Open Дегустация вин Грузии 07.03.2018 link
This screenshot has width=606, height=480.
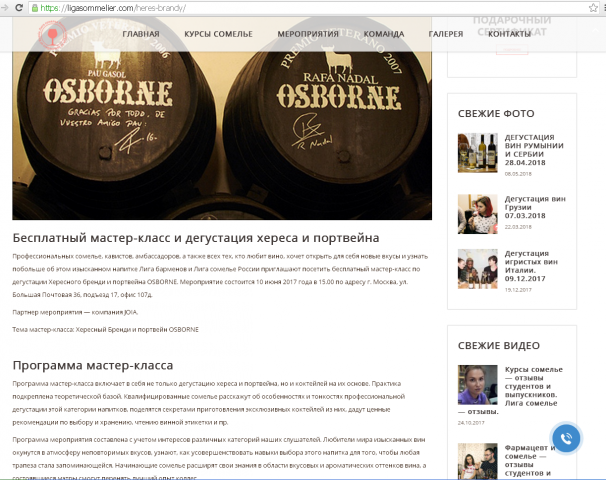tap(535, 207)
